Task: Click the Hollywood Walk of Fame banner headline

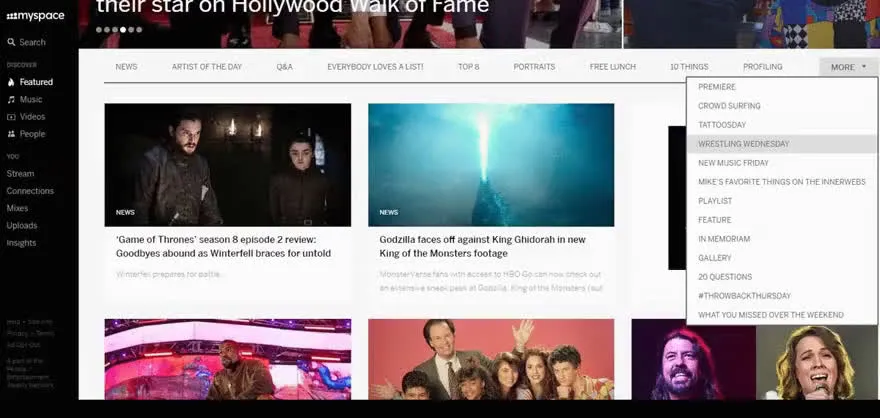Action: tap(292, 7)
